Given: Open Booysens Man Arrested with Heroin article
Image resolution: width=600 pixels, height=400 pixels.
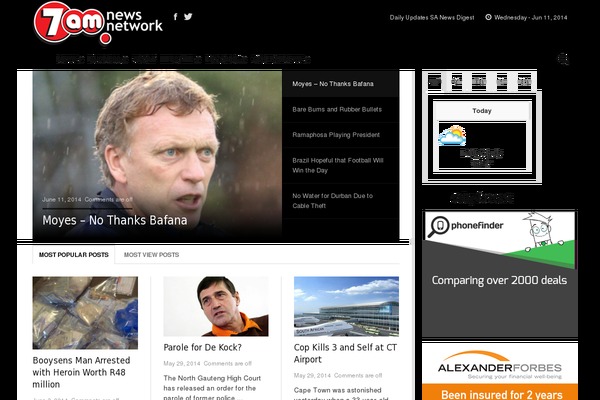Looking at the screenshot, I should [x=81, y=372].
